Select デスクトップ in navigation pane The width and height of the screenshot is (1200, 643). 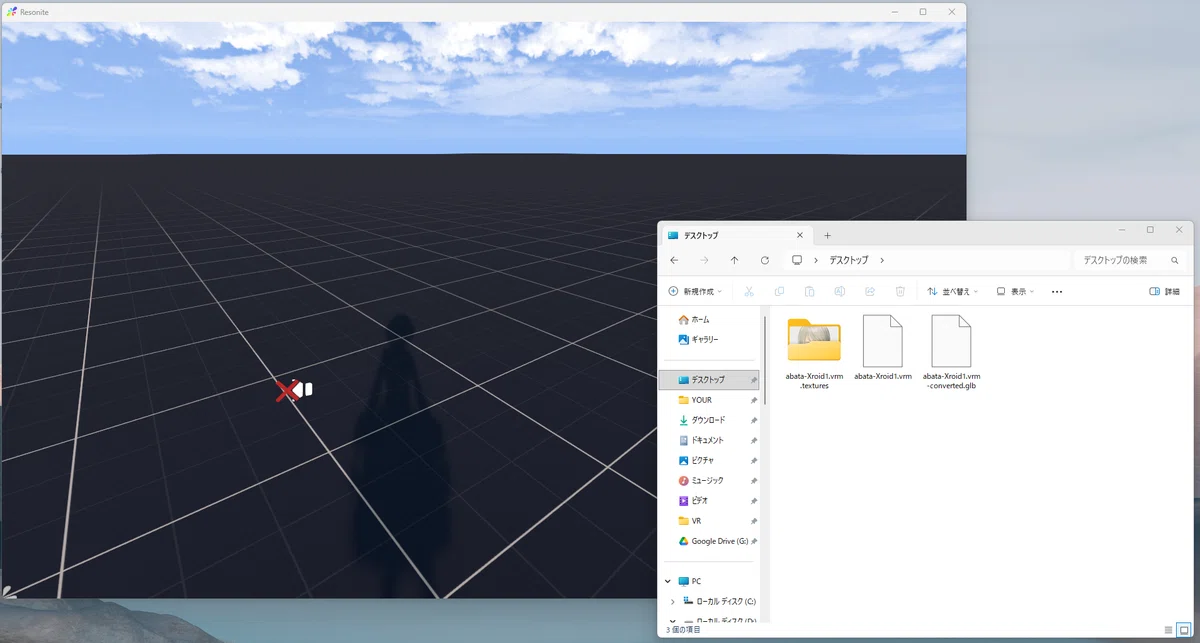click(x=708, y=380)
